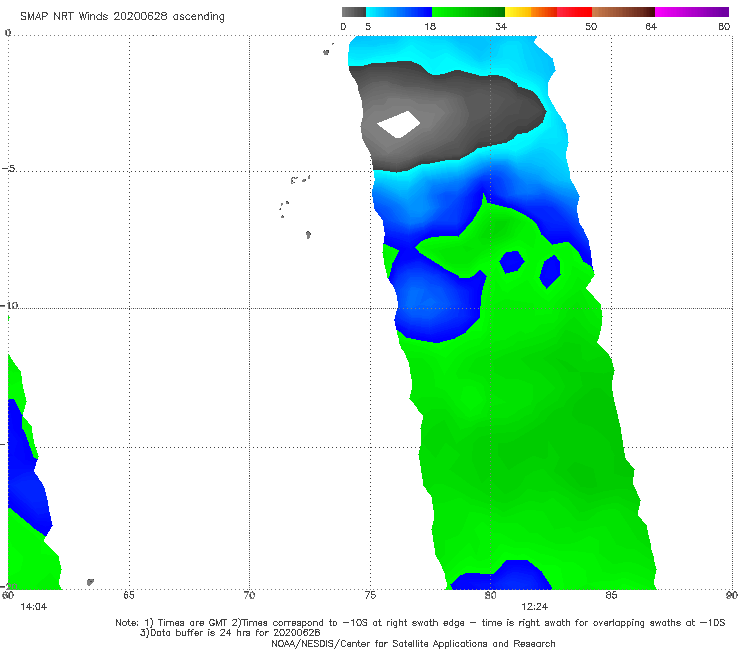
Task: Click the note about Data buffer is 24 hrs
Action: pyautogui.click(x=230, y=633)
